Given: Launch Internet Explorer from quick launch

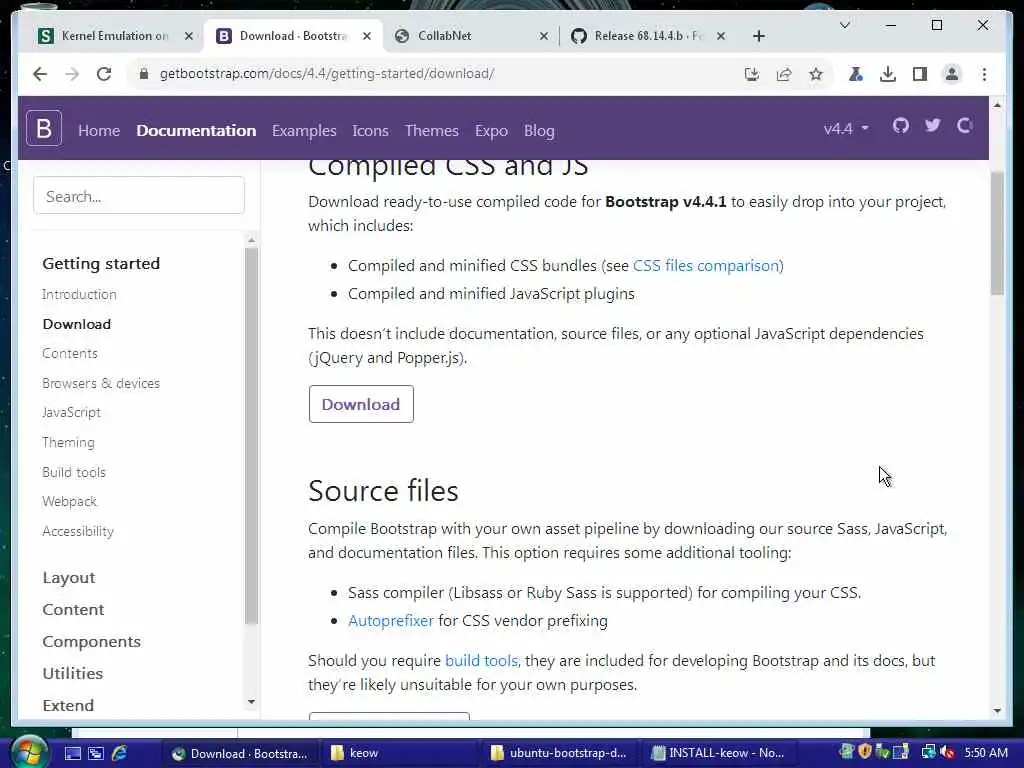Looking at the screenshot, I should coord(120,753).
